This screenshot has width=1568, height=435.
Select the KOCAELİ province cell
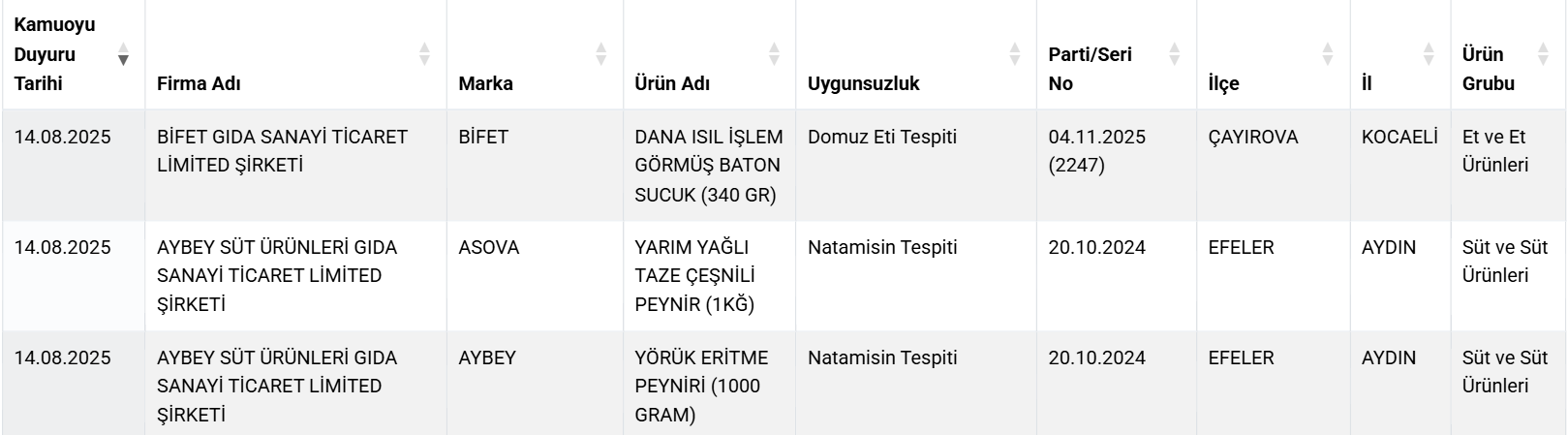click(1399, 137)
